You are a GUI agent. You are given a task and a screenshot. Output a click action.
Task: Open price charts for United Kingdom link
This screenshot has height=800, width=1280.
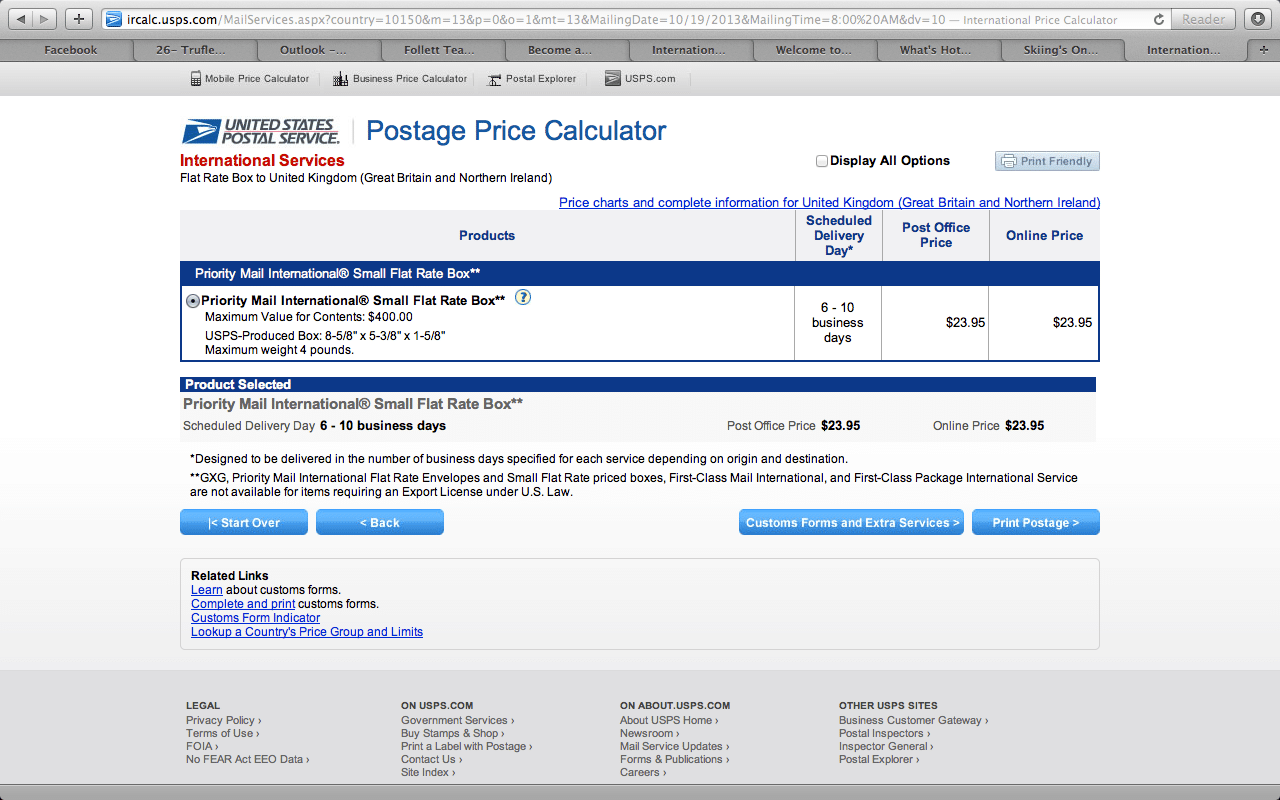(x=829, y=203)
